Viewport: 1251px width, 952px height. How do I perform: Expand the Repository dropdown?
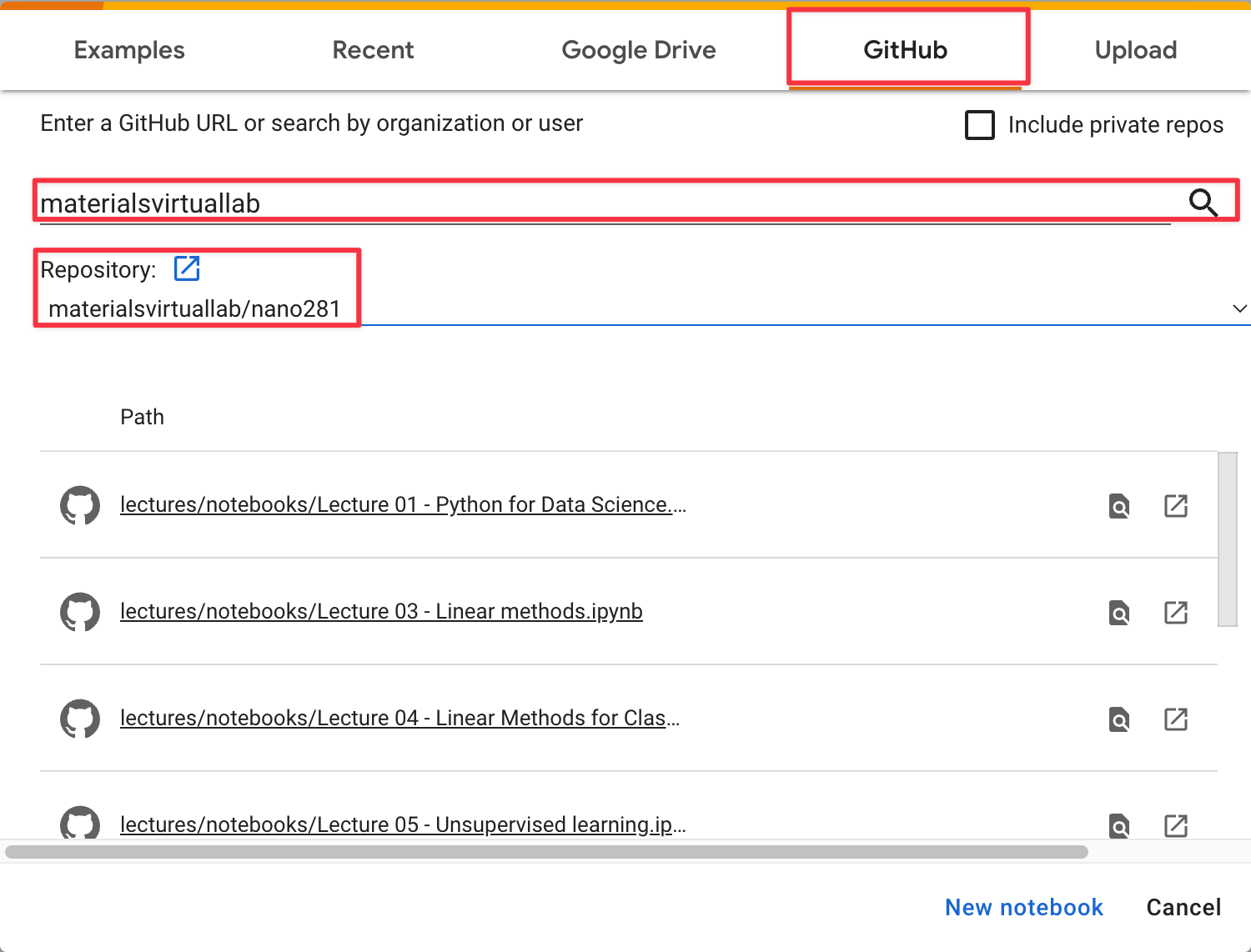click(x=1239, y=308)
